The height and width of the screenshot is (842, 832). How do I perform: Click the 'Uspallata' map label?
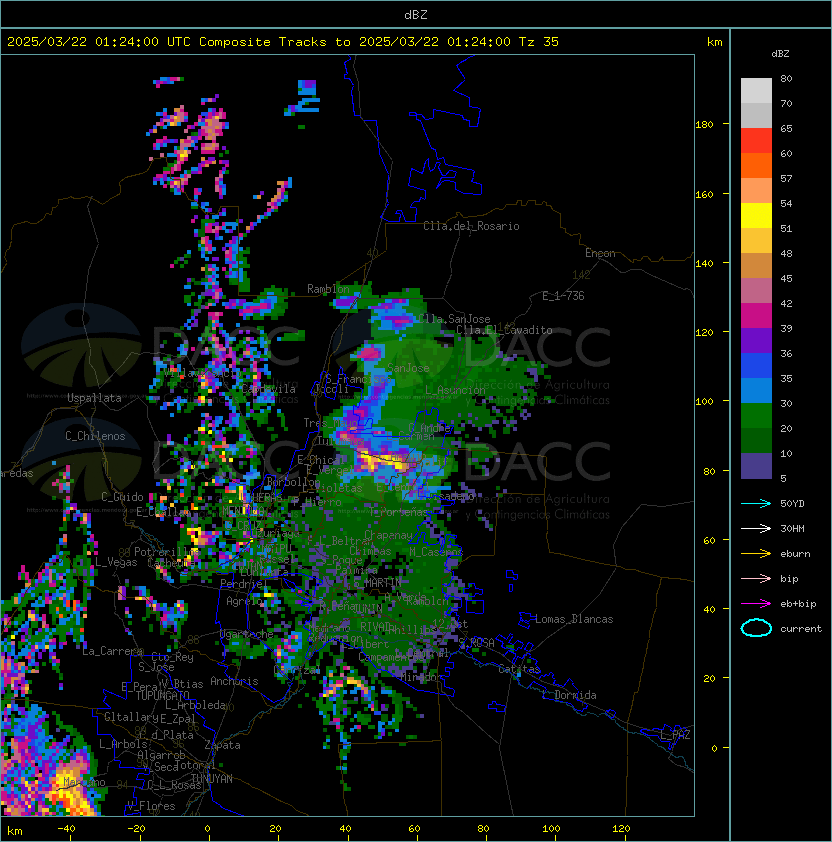pos(94,398)
